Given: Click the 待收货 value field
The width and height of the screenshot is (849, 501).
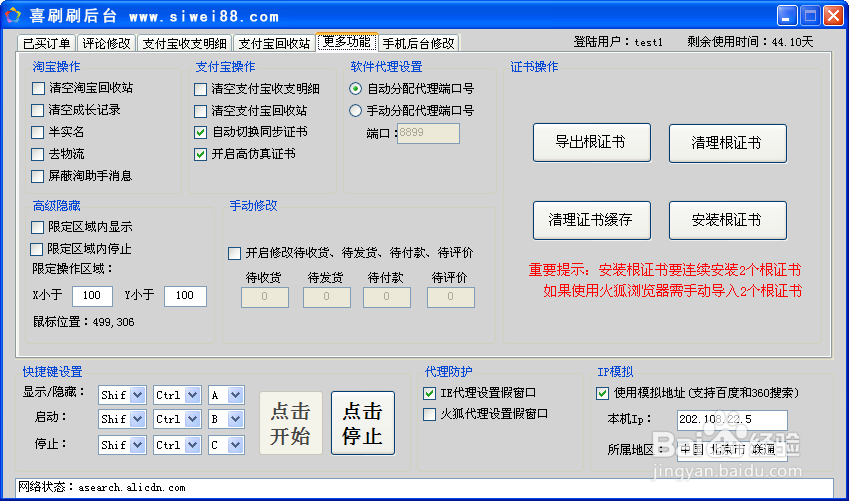Looking at the screenshot, I should click(x=265, y=297).
